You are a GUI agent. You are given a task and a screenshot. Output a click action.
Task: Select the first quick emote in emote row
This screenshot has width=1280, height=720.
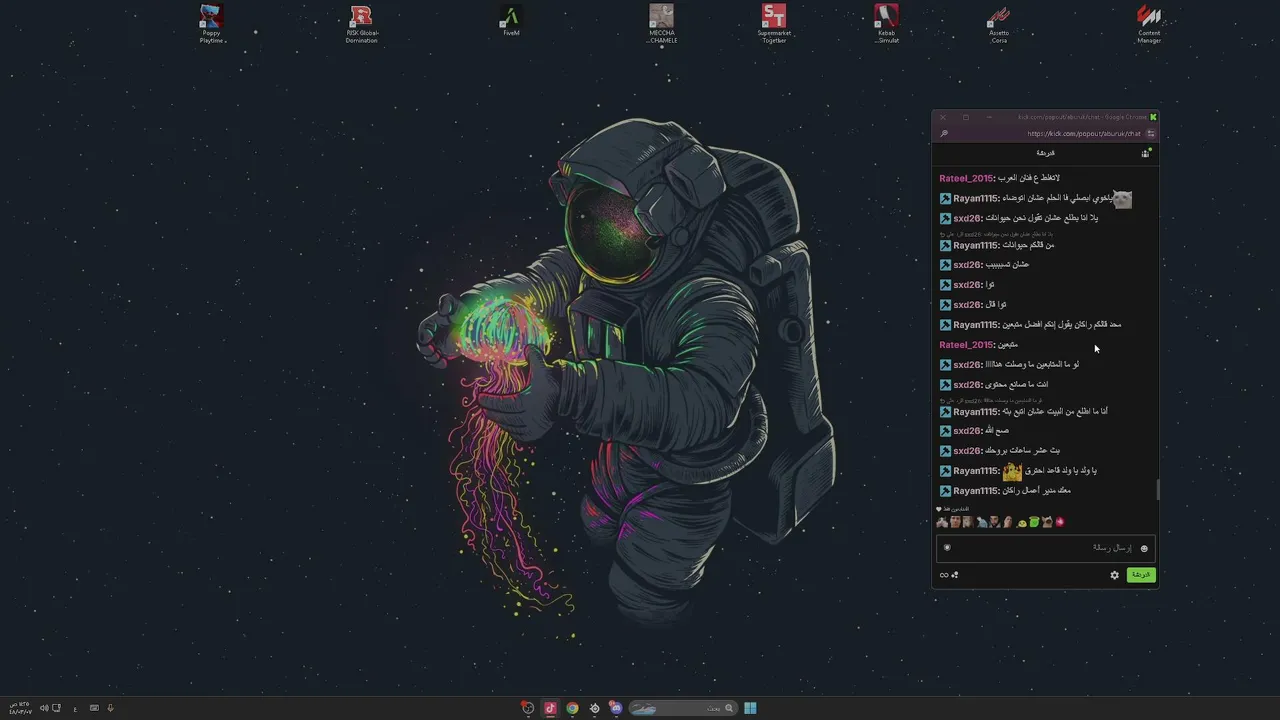click(942, 522)
